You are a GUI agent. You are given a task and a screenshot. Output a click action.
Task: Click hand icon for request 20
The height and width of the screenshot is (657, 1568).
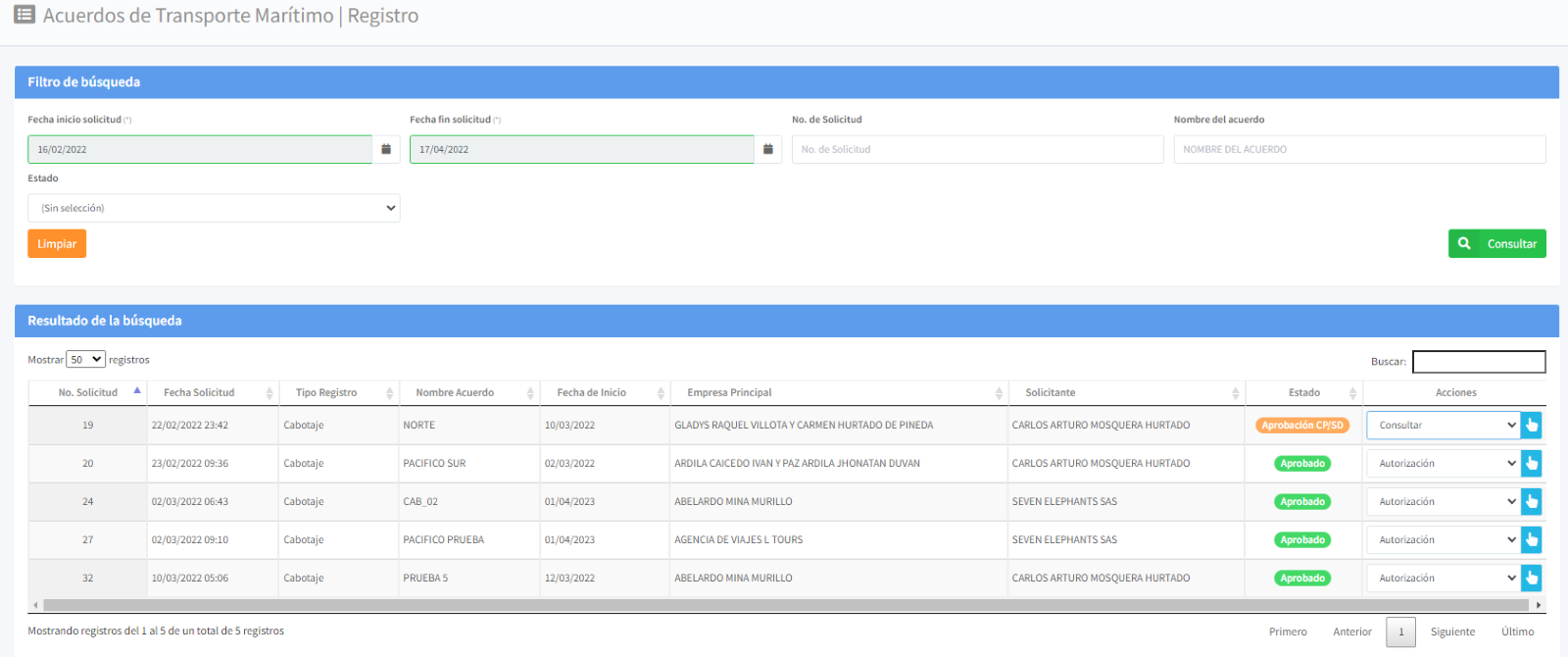point(1531,464)
